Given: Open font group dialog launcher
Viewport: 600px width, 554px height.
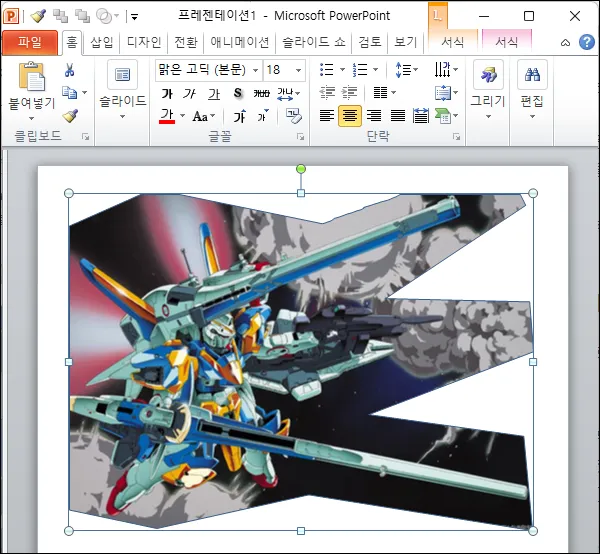Looking at the screenshot, I should click(x=301, y=137).
